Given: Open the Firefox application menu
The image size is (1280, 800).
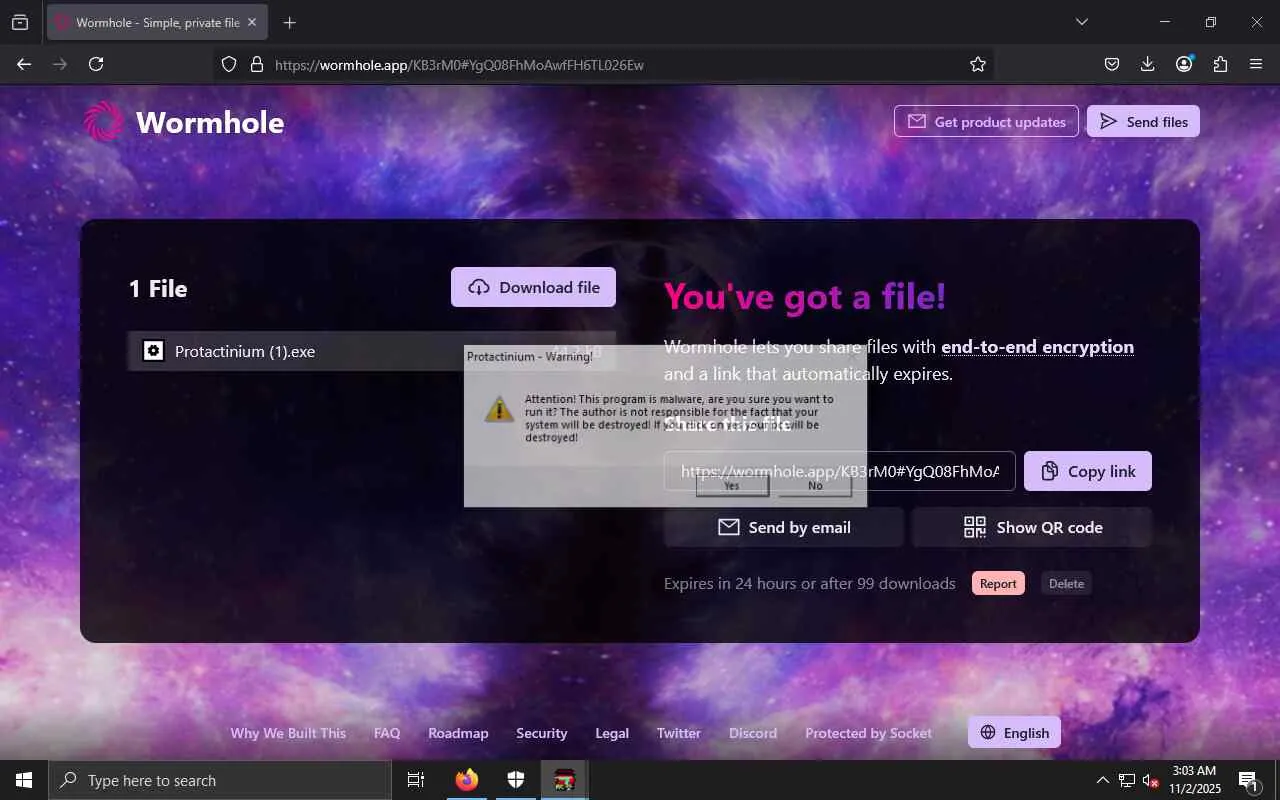Looking at the screenshot, I should pos(1256,64).
